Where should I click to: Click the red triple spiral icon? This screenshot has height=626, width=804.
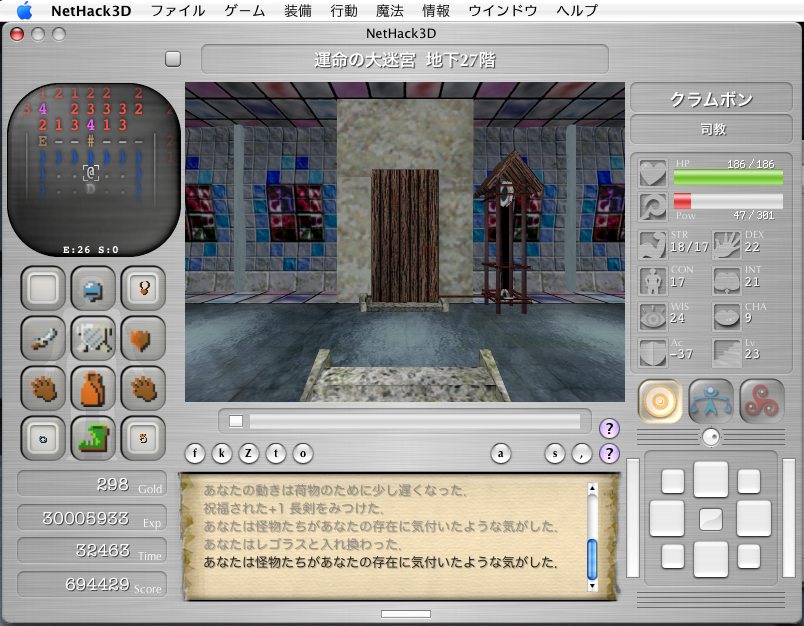(762, 401)
